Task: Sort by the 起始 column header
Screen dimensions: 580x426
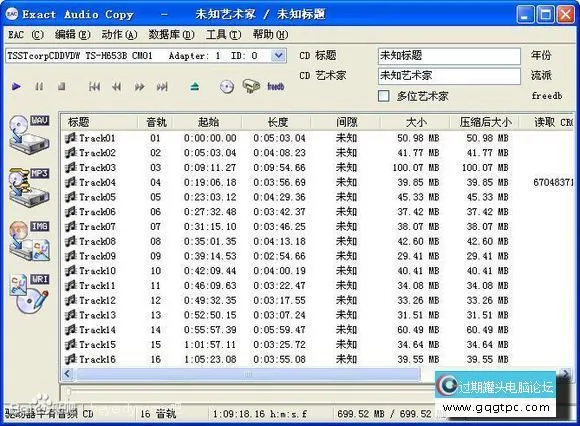Action: point(207,122)
